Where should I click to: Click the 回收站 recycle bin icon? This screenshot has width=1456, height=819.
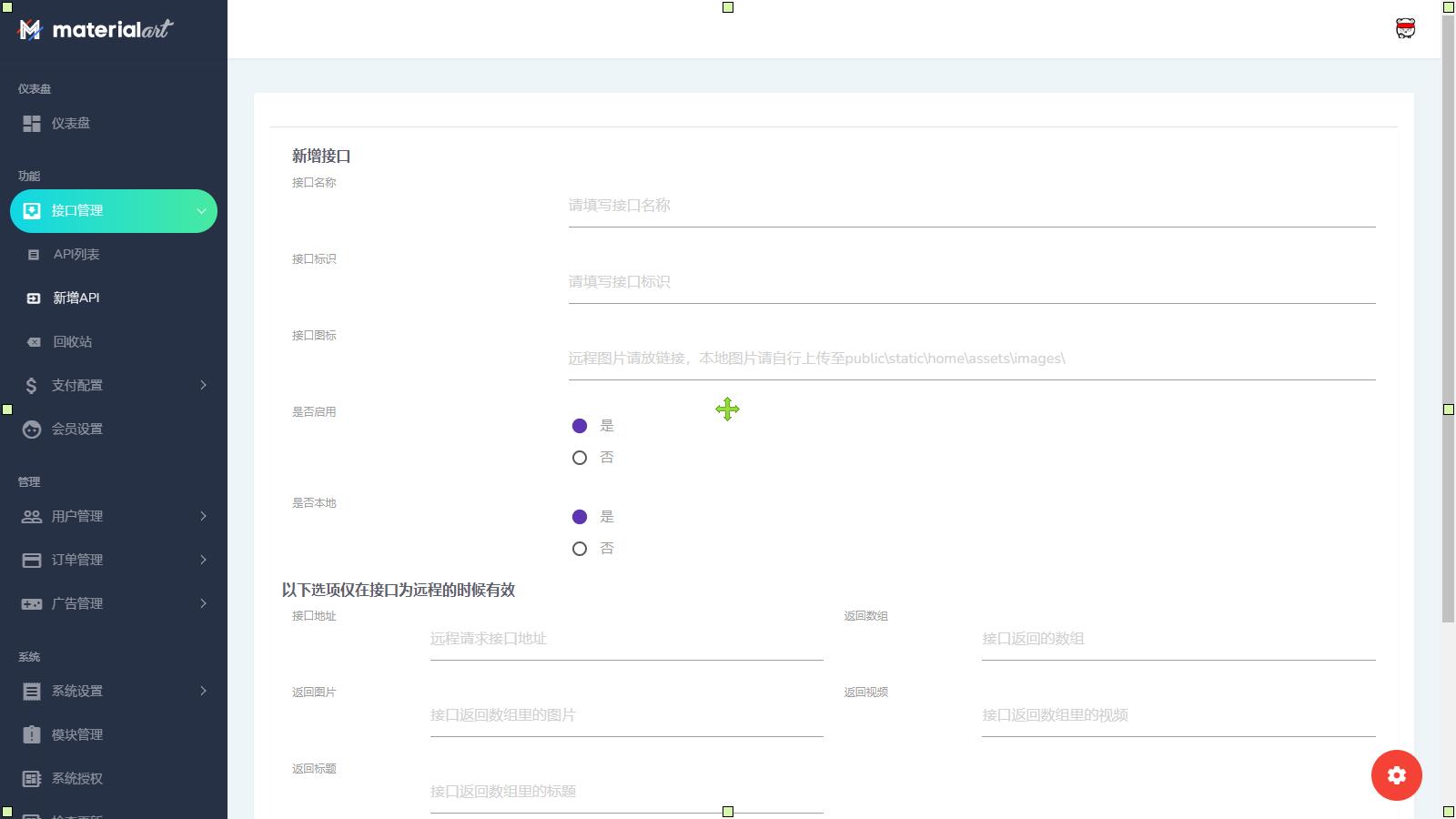click(34, 342)
